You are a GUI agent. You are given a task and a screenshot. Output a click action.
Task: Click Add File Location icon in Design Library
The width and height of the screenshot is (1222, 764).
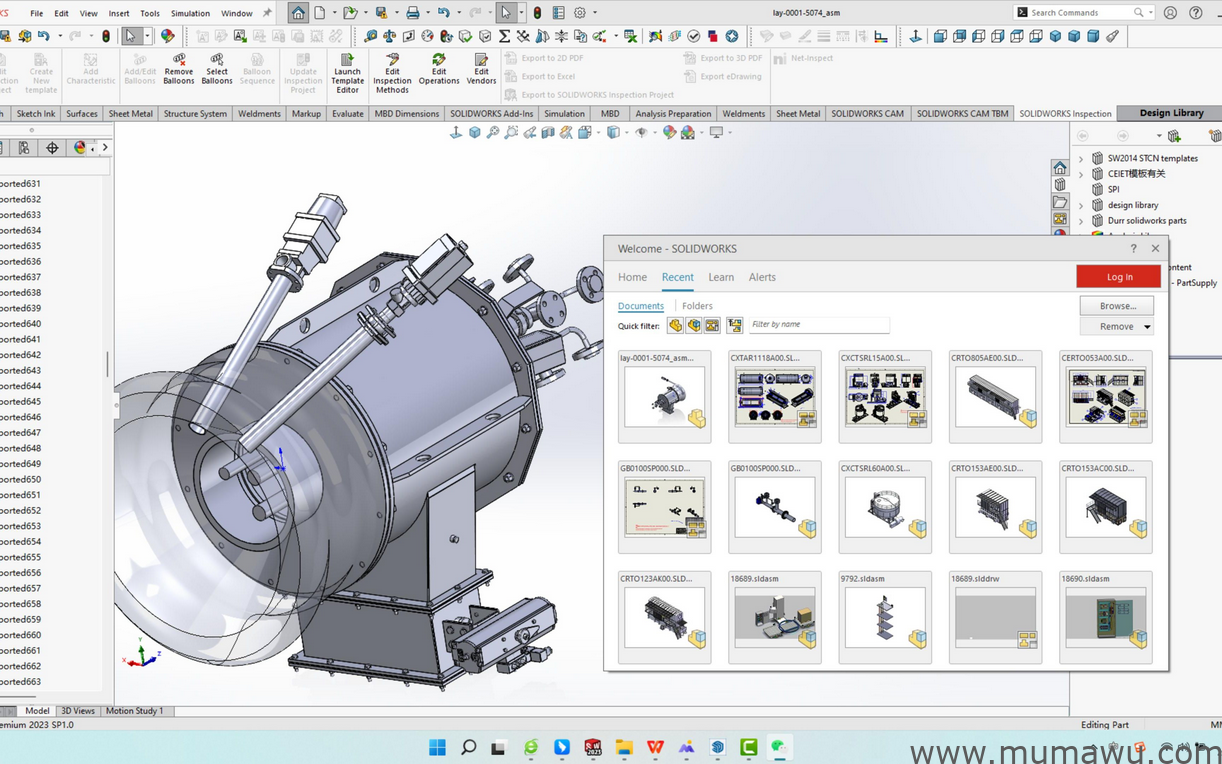point(1174,135)
